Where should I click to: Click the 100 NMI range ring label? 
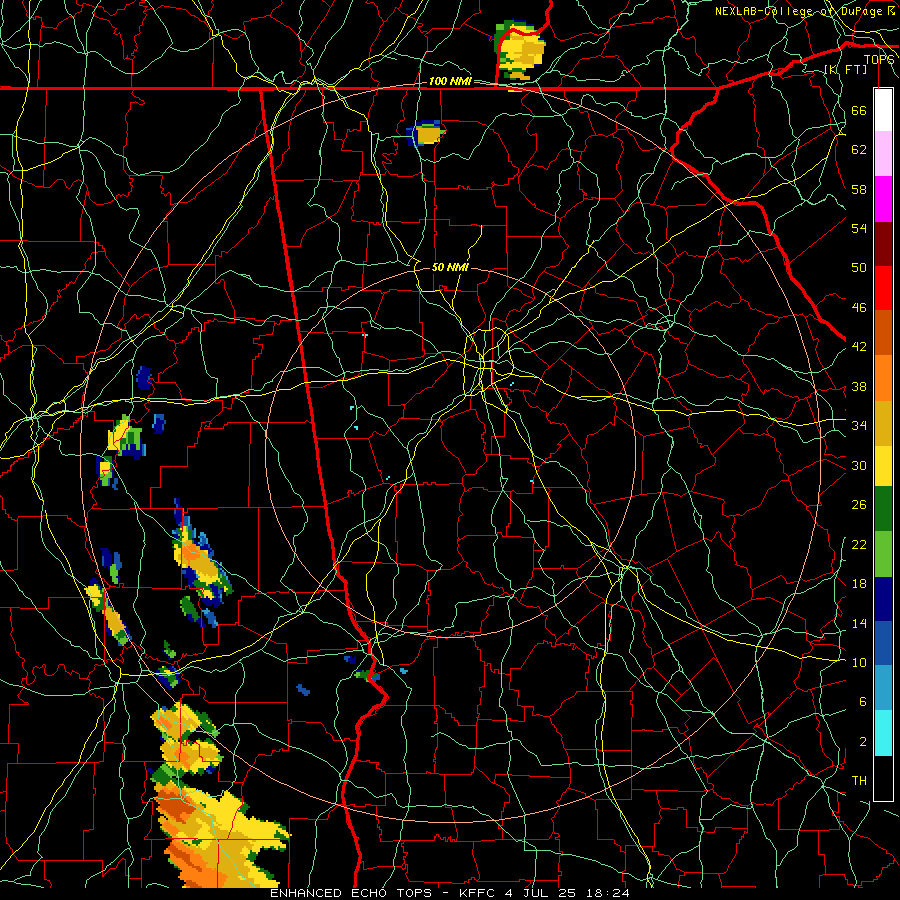tap(450, 81)
